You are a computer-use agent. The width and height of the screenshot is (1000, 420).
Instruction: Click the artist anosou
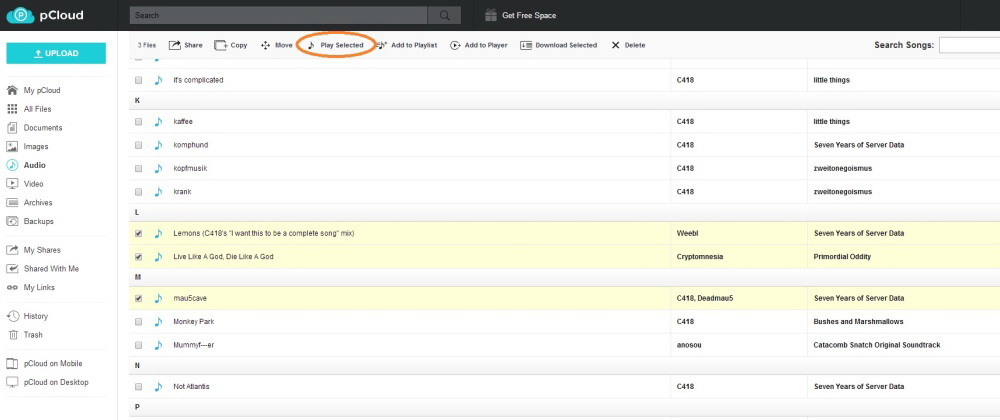point(689,345)
